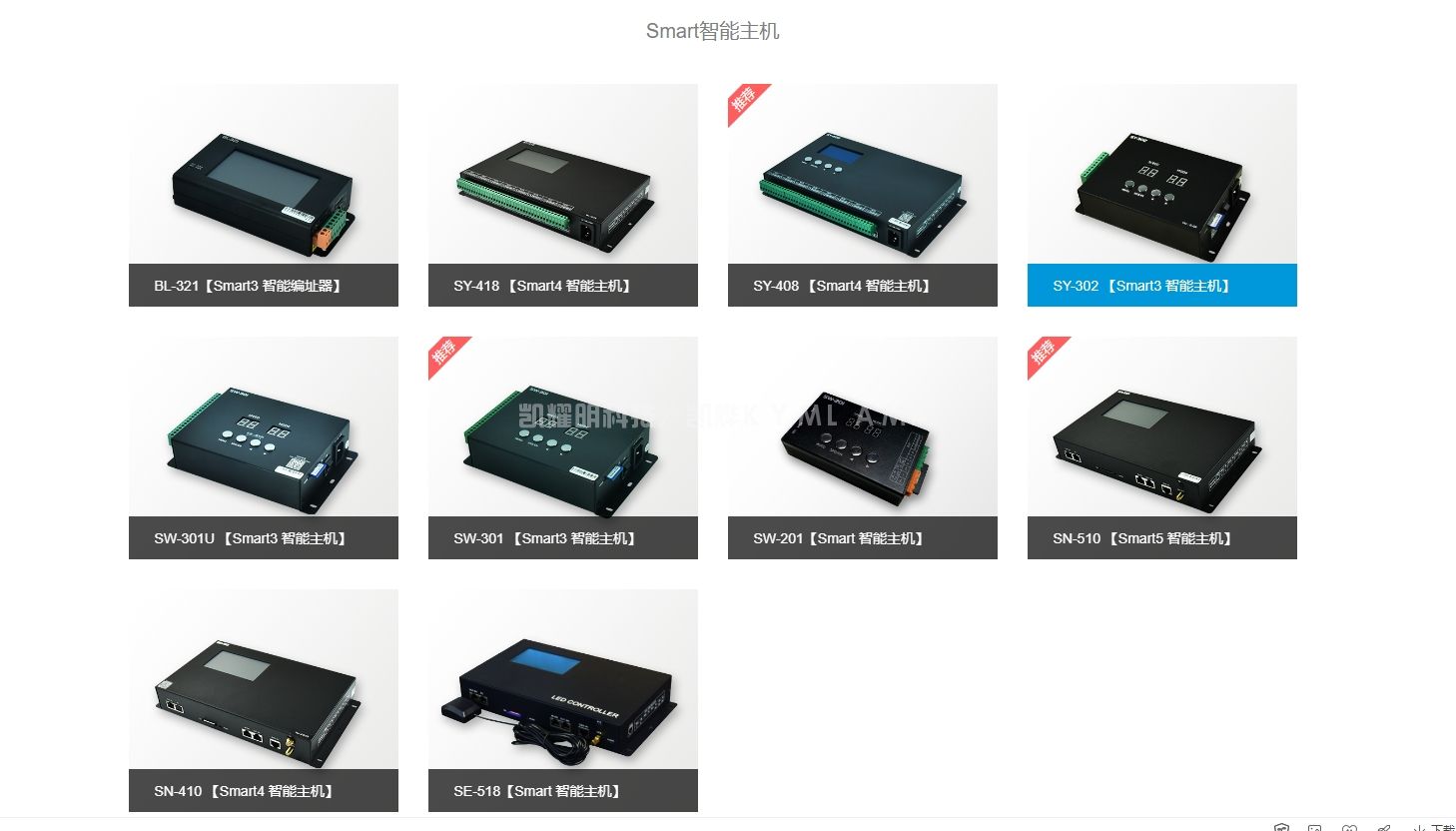The height and width of the screenshot is (831, 1456).
Task: Click the SW-301 Smart3 caption bar
Action: click(x=563, y=537)
